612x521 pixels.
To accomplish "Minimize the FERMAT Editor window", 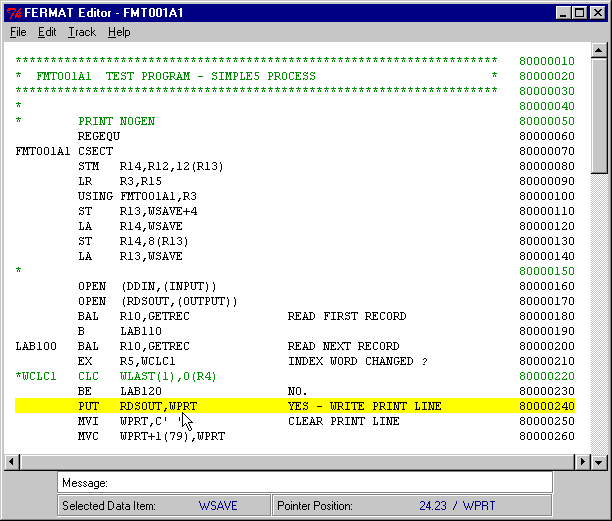I will pyautogui.click(x=563, y=13).
